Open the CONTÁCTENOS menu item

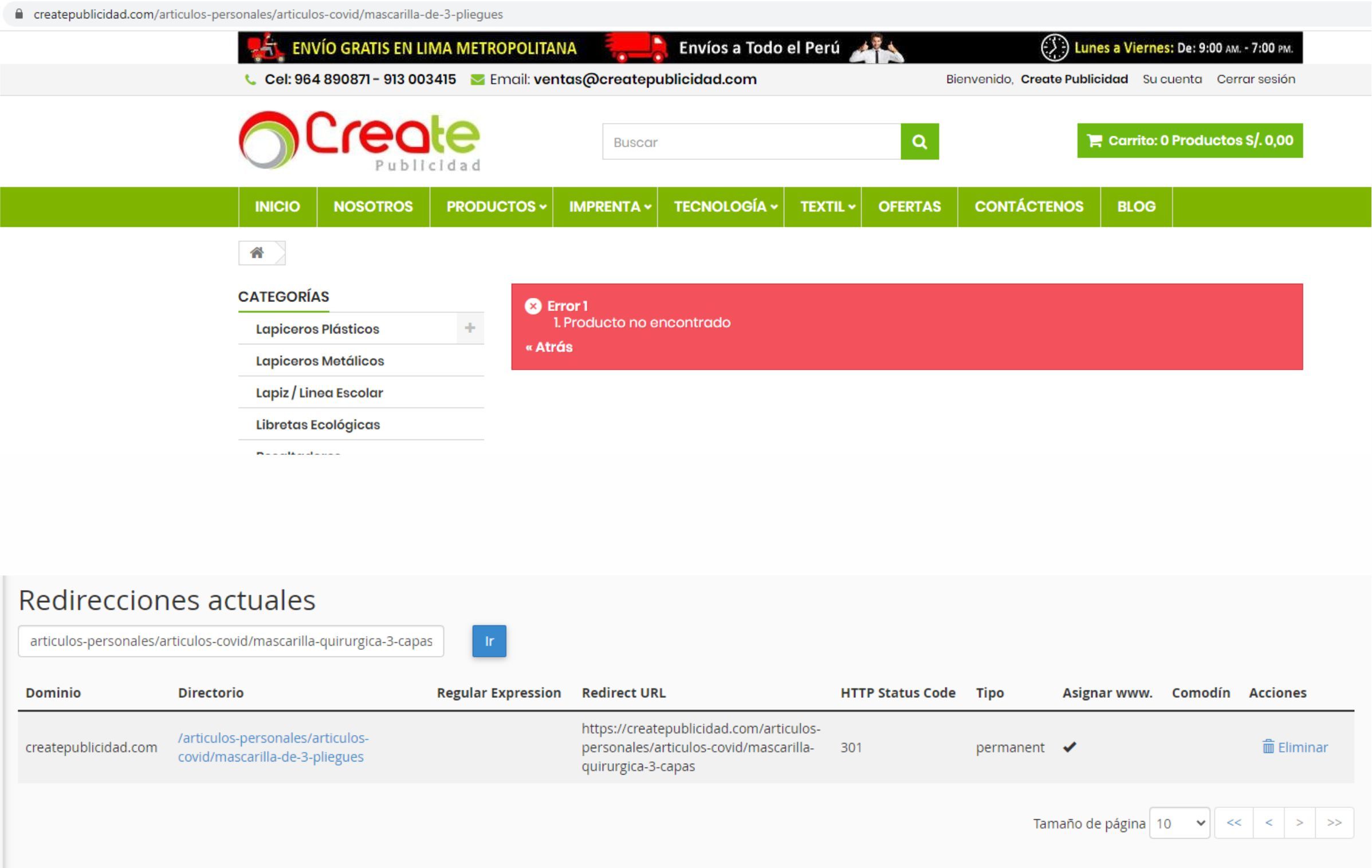[x=1029, y=207]
